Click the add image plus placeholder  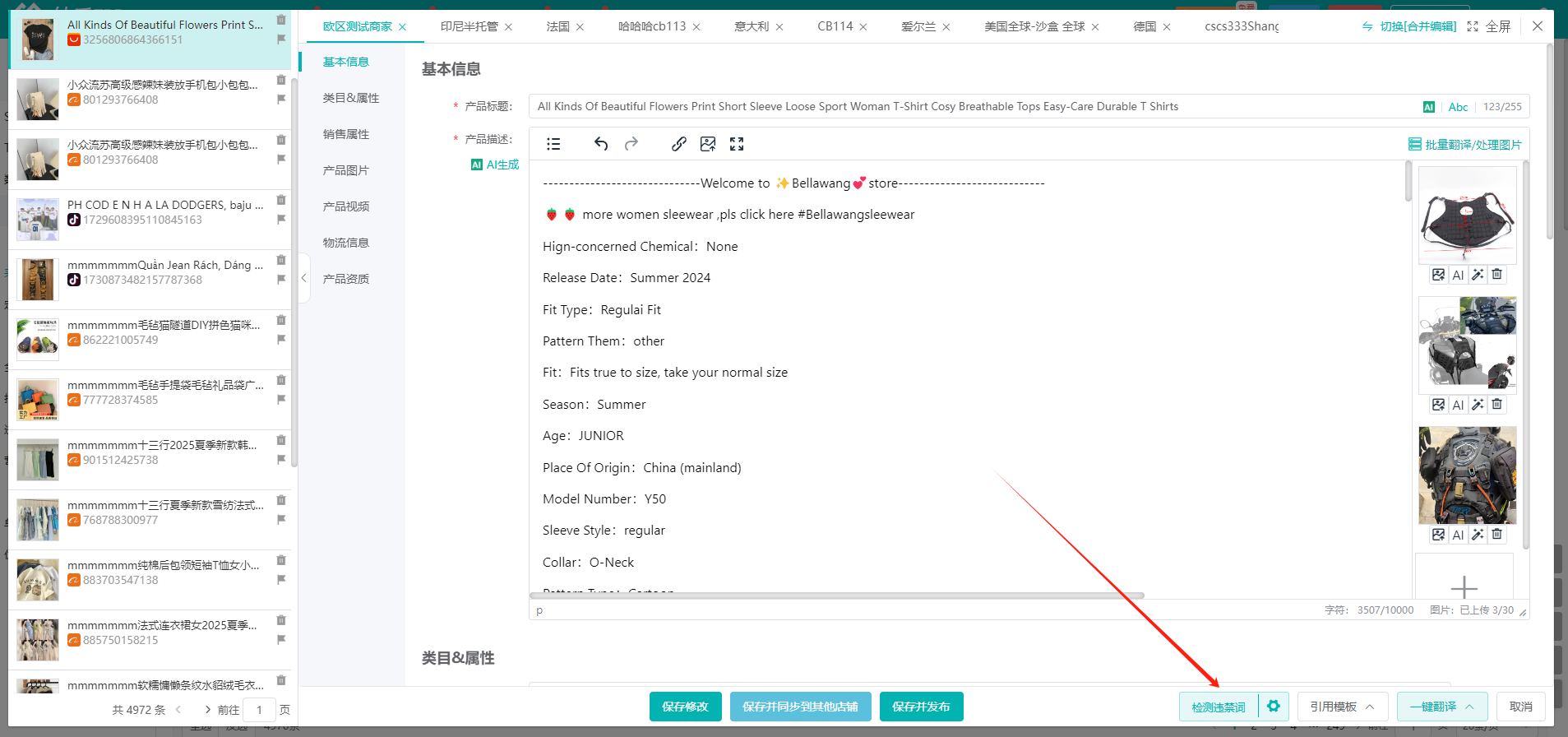(x=1464, y=586)
